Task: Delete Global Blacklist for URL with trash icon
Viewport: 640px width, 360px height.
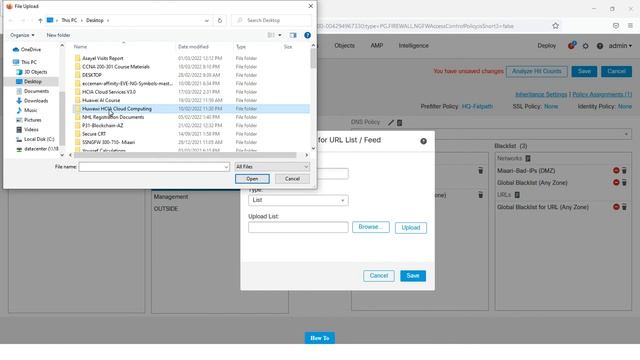Action: (x=624, y=207)
